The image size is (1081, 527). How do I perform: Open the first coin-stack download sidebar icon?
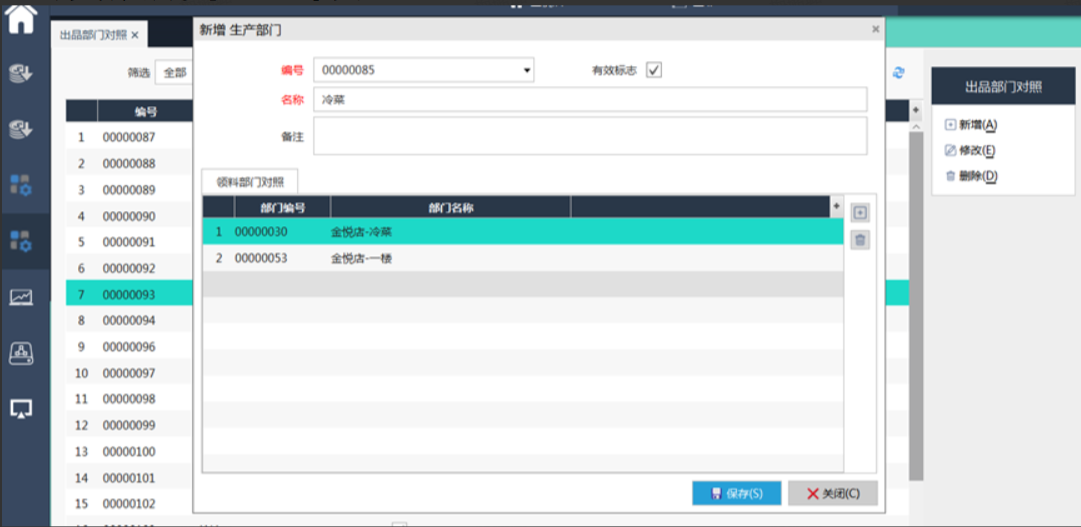coord(21,73)
